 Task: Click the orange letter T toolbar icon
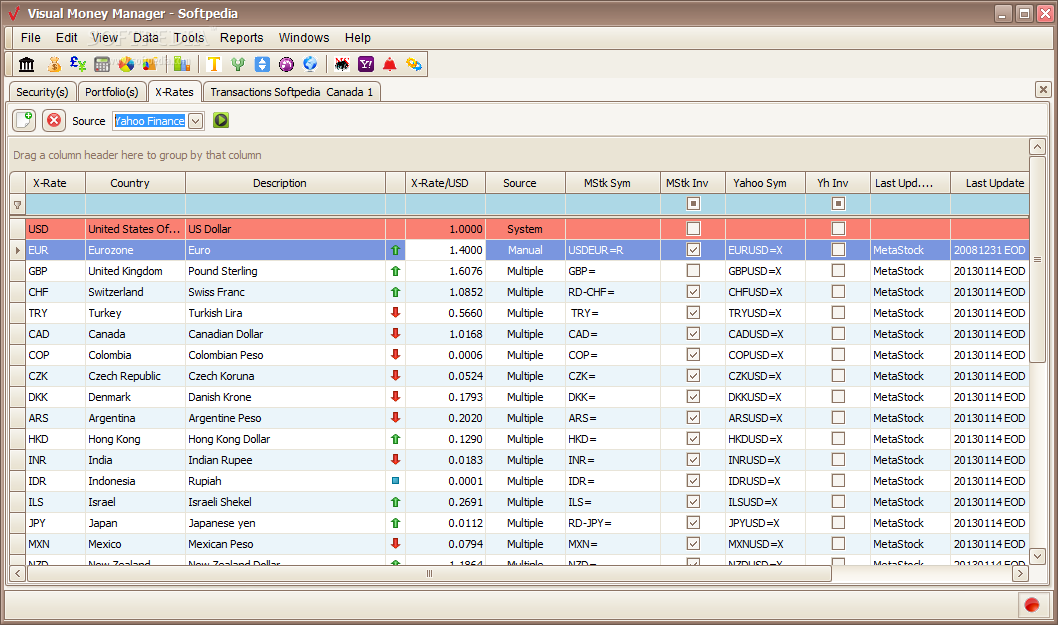click(x=214, y=64)
